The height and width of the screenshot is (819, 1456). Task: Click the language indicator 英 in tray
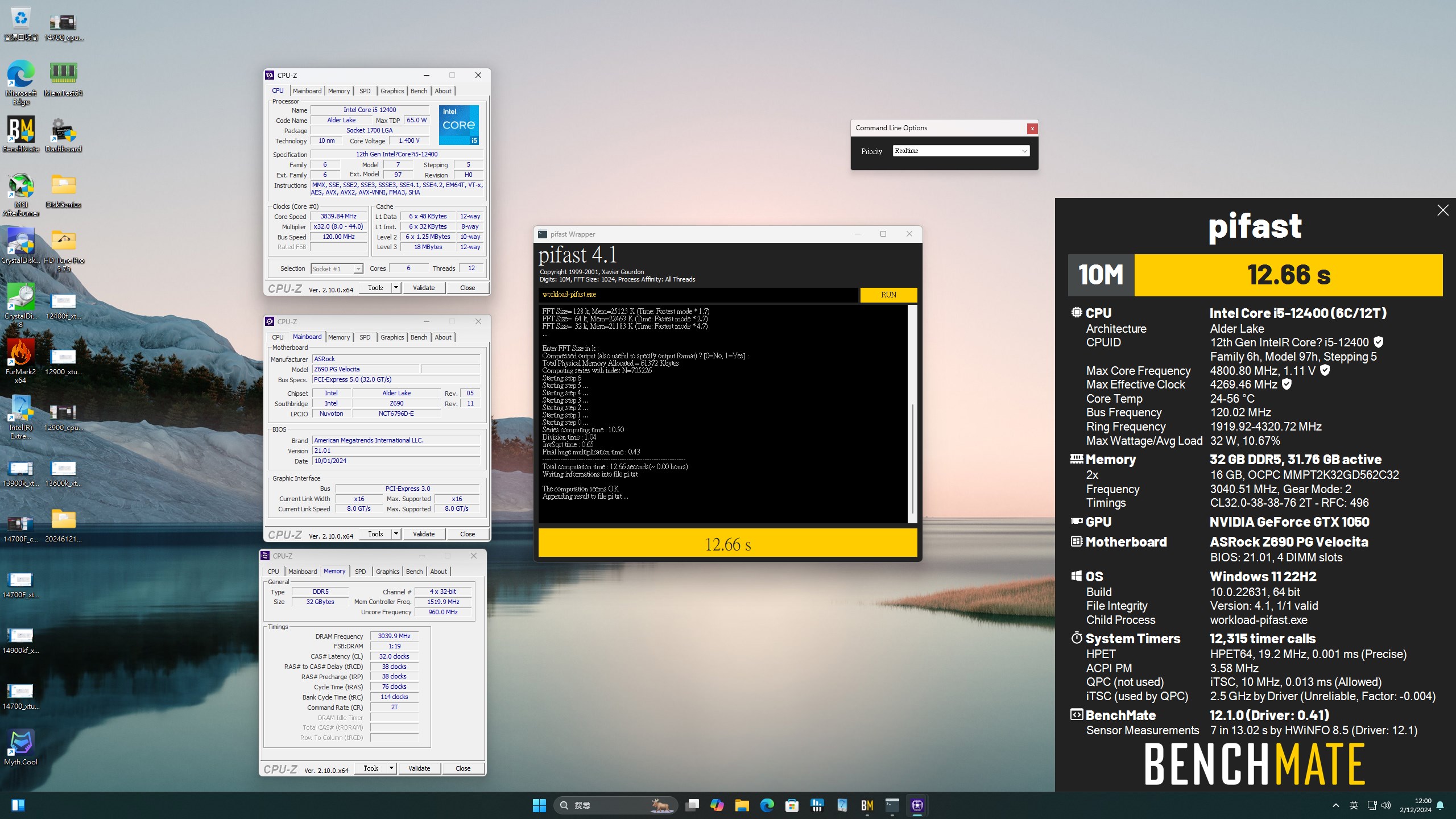coord(1354,805)
